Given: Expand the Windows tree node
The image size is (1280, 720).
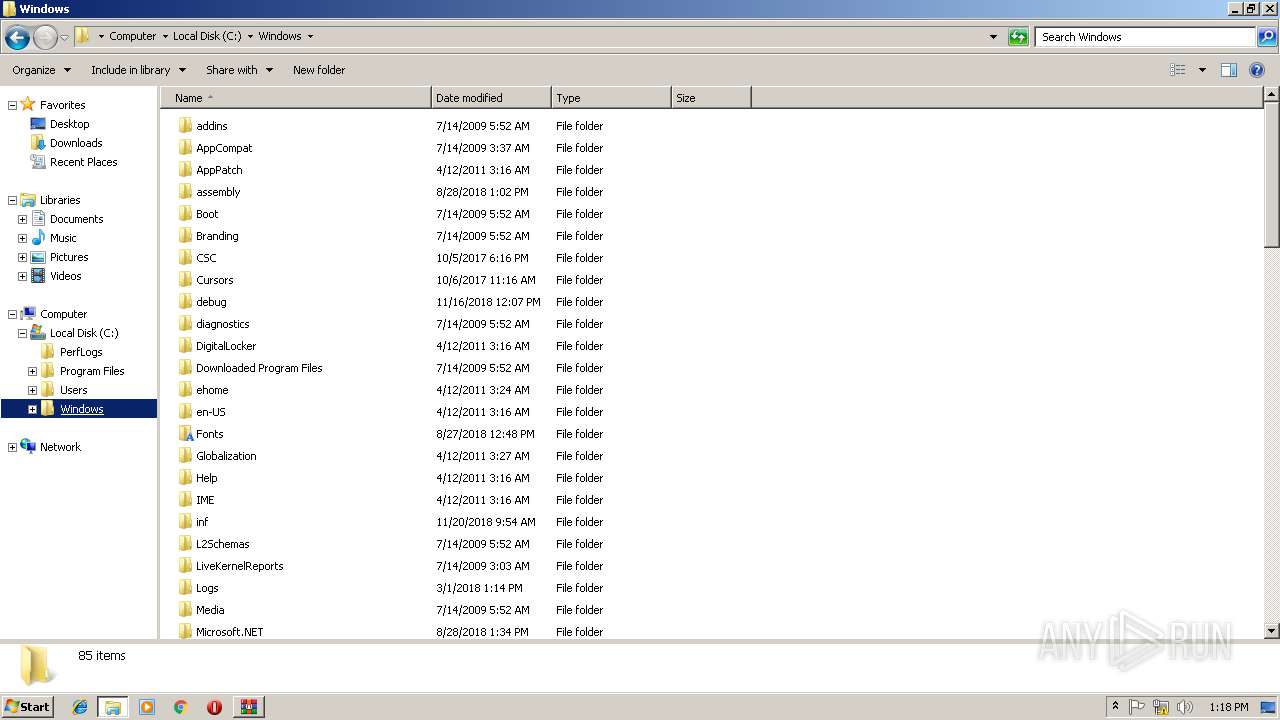Looking at the screenshot, I should tap(32, 409).
